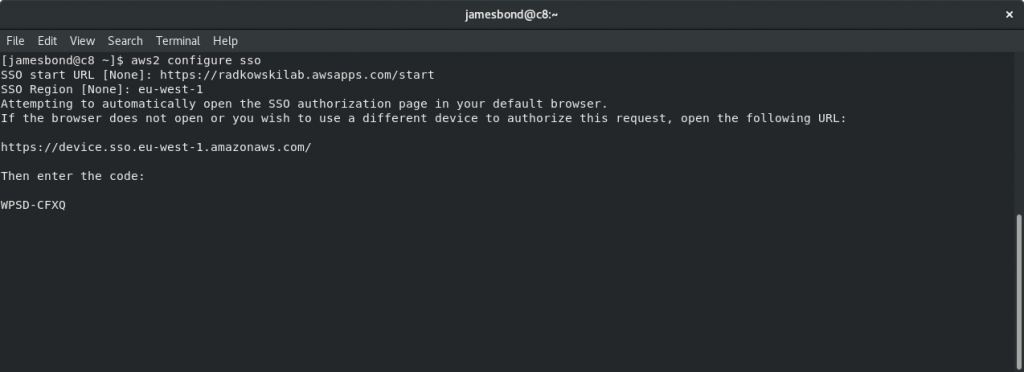The height and width of the screenshot is (372, 1024).
Task: Click the eu-west-1 SSO Region value
Action: pyautogui.click(x=170, y=89)
